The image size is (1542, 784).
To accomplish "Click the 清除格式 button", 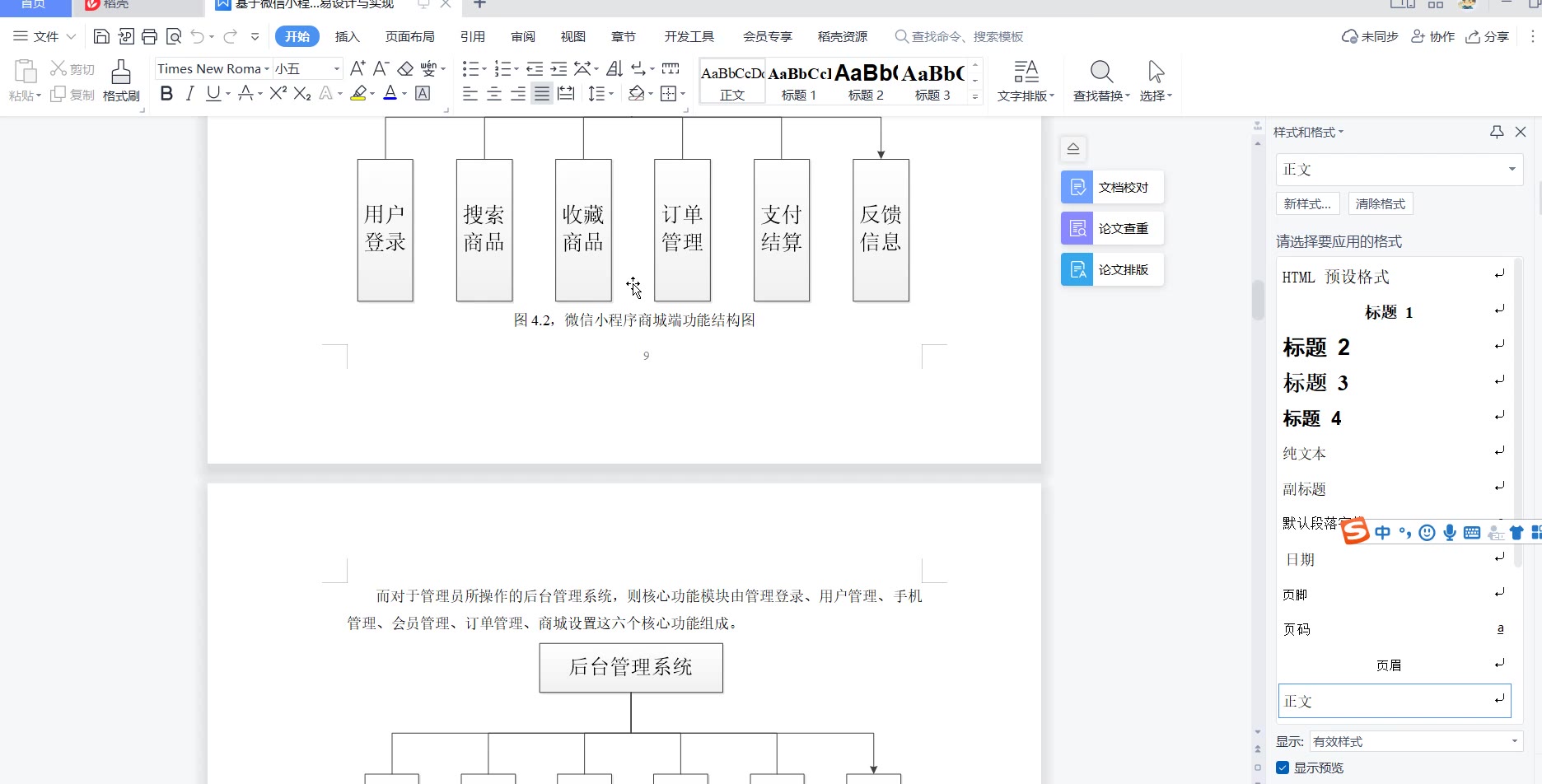I will 1381,203.
